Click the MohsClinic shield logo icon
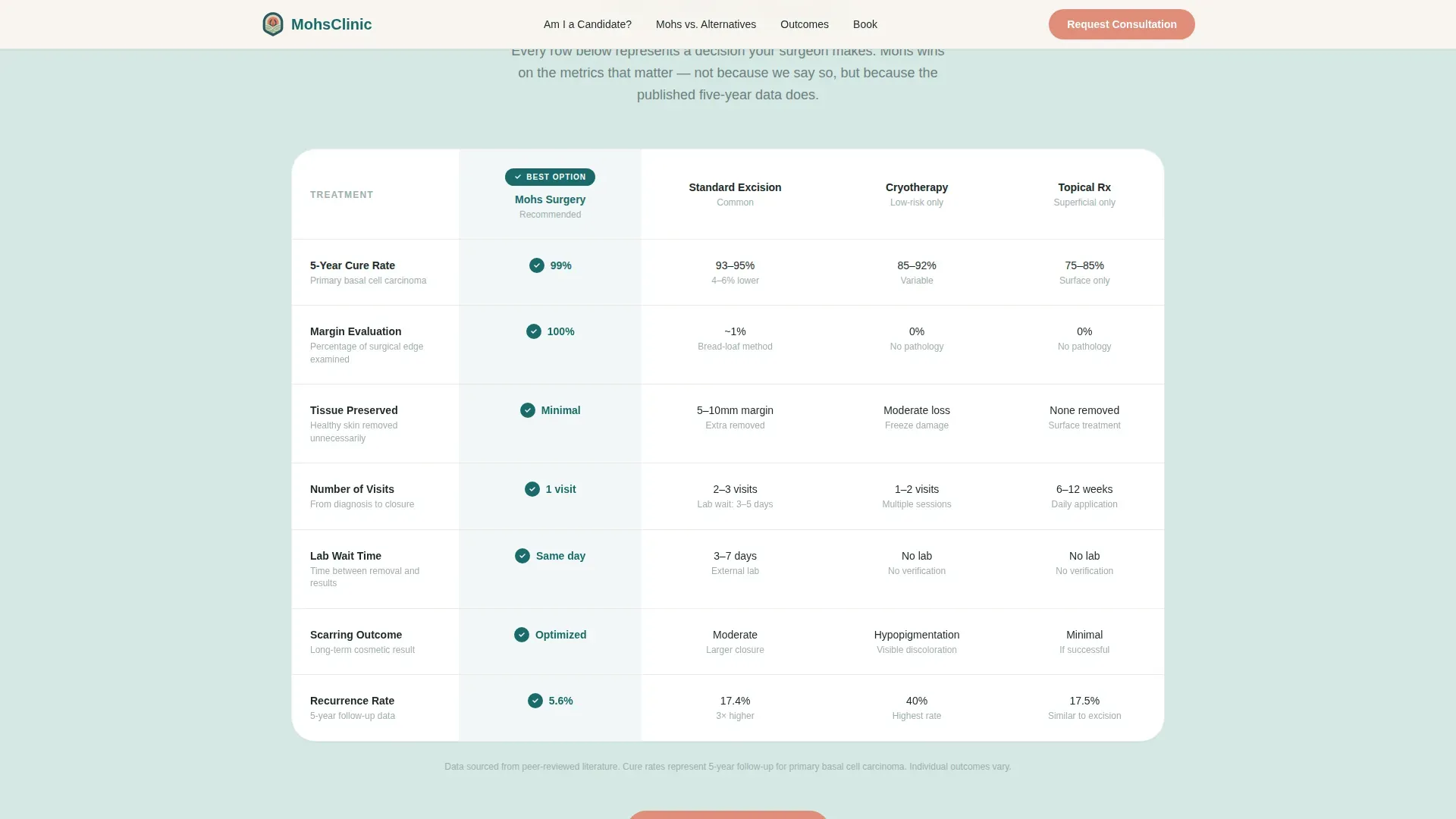 coord(273,24)
